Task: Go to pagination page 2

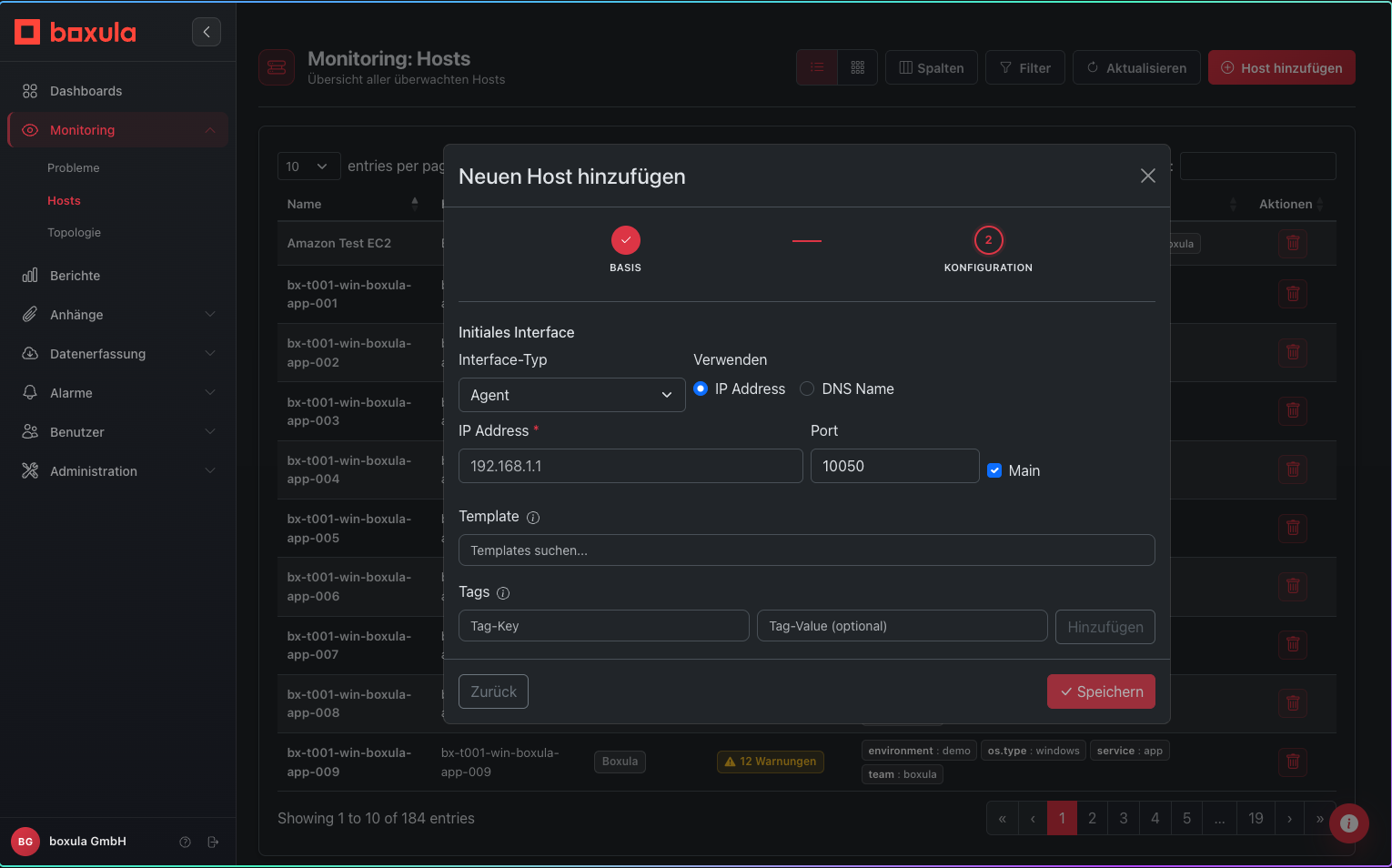Action: click(1093, 818)
